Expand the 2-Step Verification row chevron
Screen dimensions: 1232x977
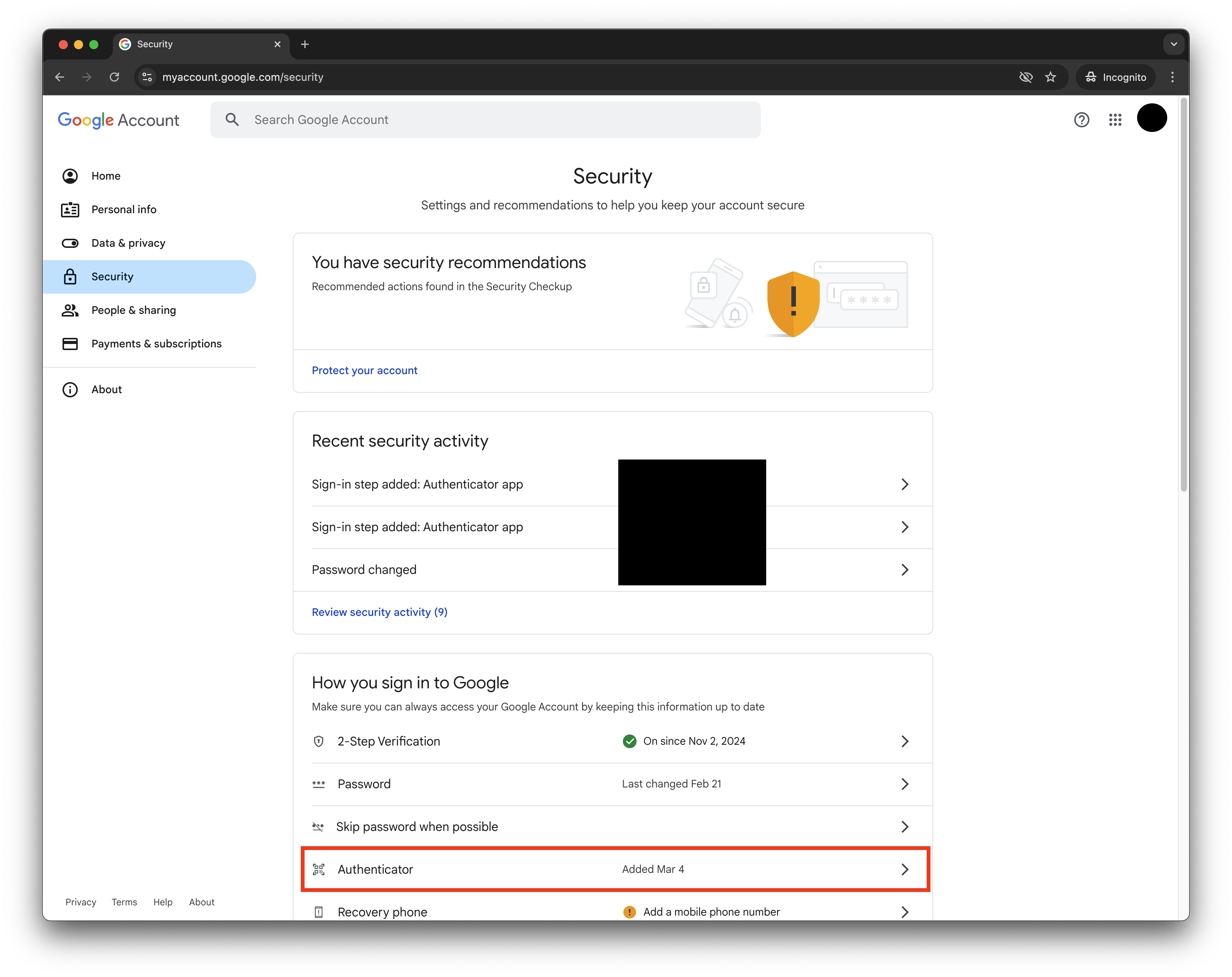point(904,741)
